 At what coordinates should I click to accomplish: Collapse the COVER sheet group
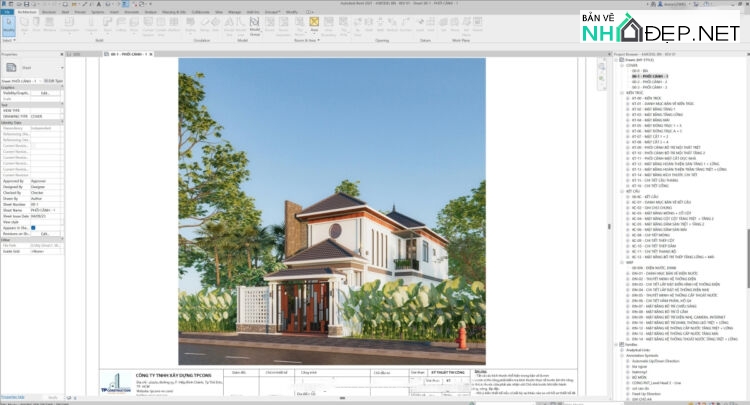622,64
